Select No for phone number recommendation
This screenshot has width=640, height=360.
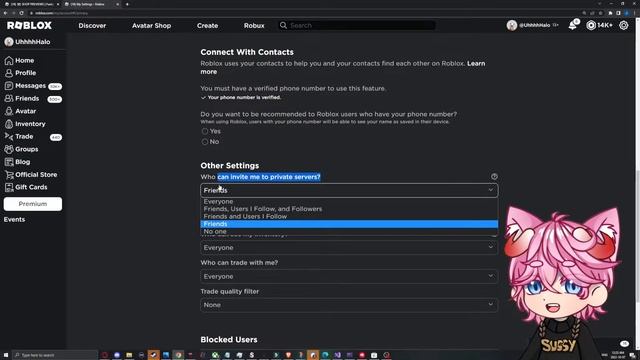(205, 142)
